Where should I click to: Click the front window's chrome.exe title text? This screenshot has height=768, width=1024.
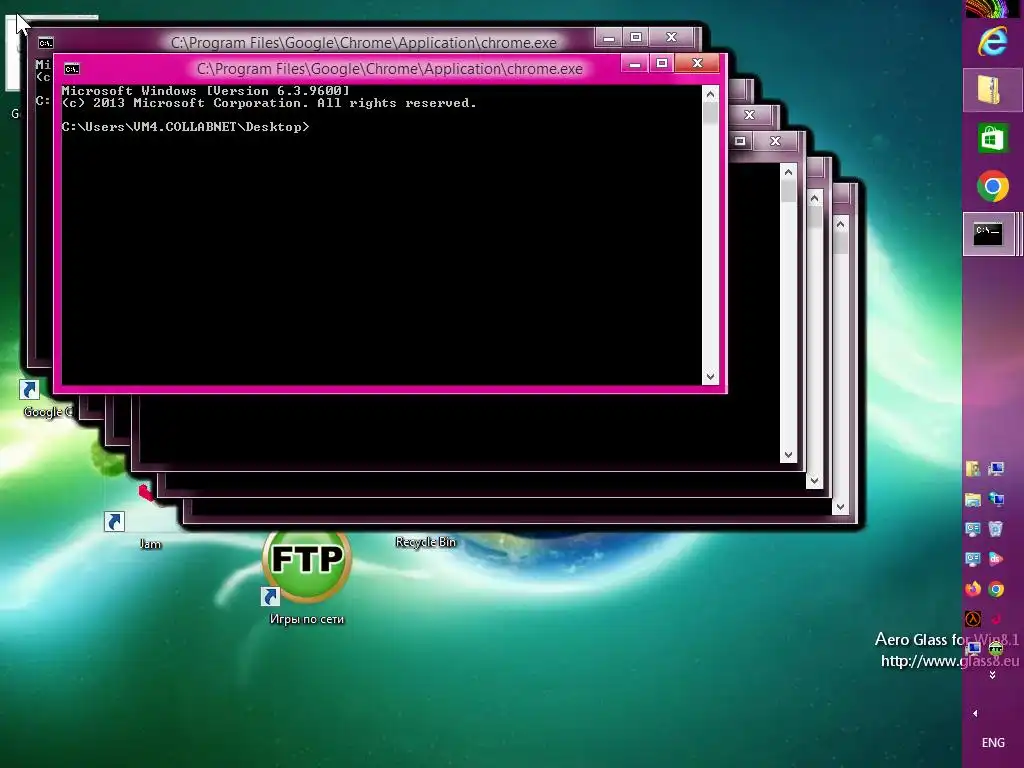[390, 69]
